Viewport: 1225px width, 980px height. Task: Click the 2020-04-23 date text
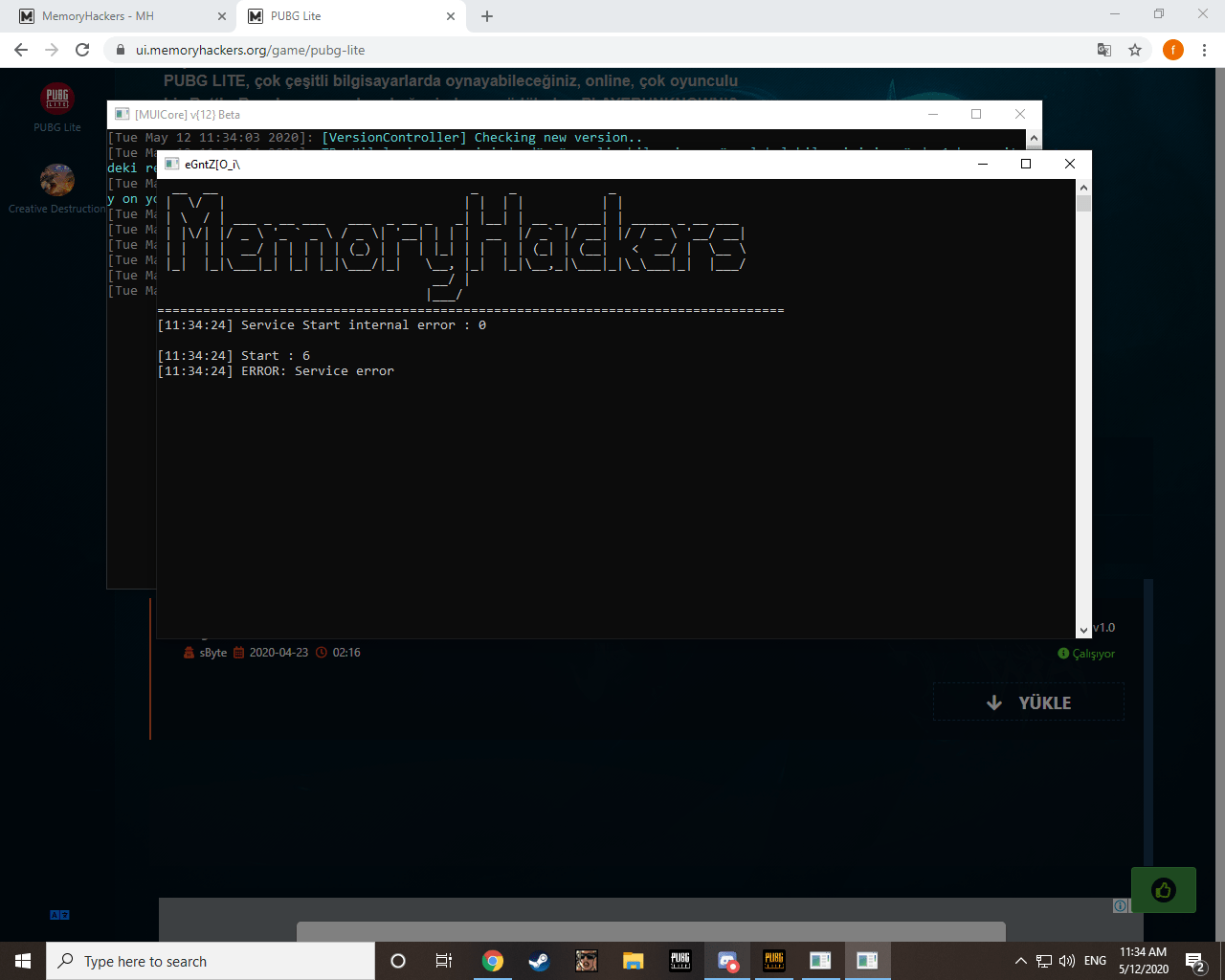tap(278, 653)
